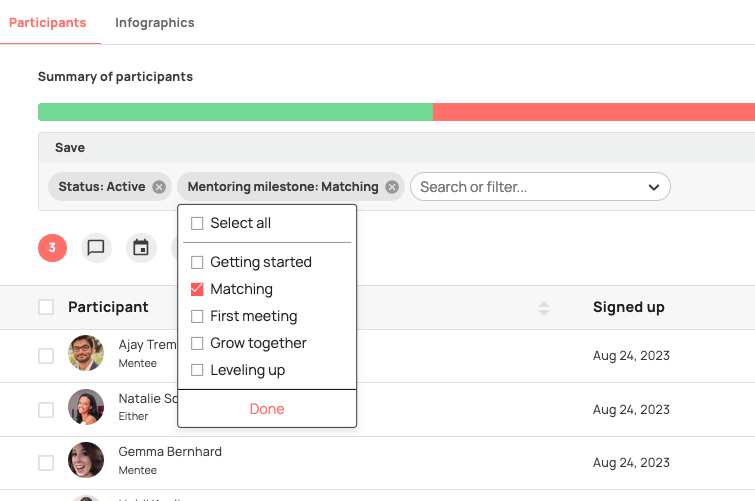Image resolution: width=755 pixels, height=501 pixels.
Task: Click the green segment of summary bar
Action: pyautogui.click(x=235, y=112)
